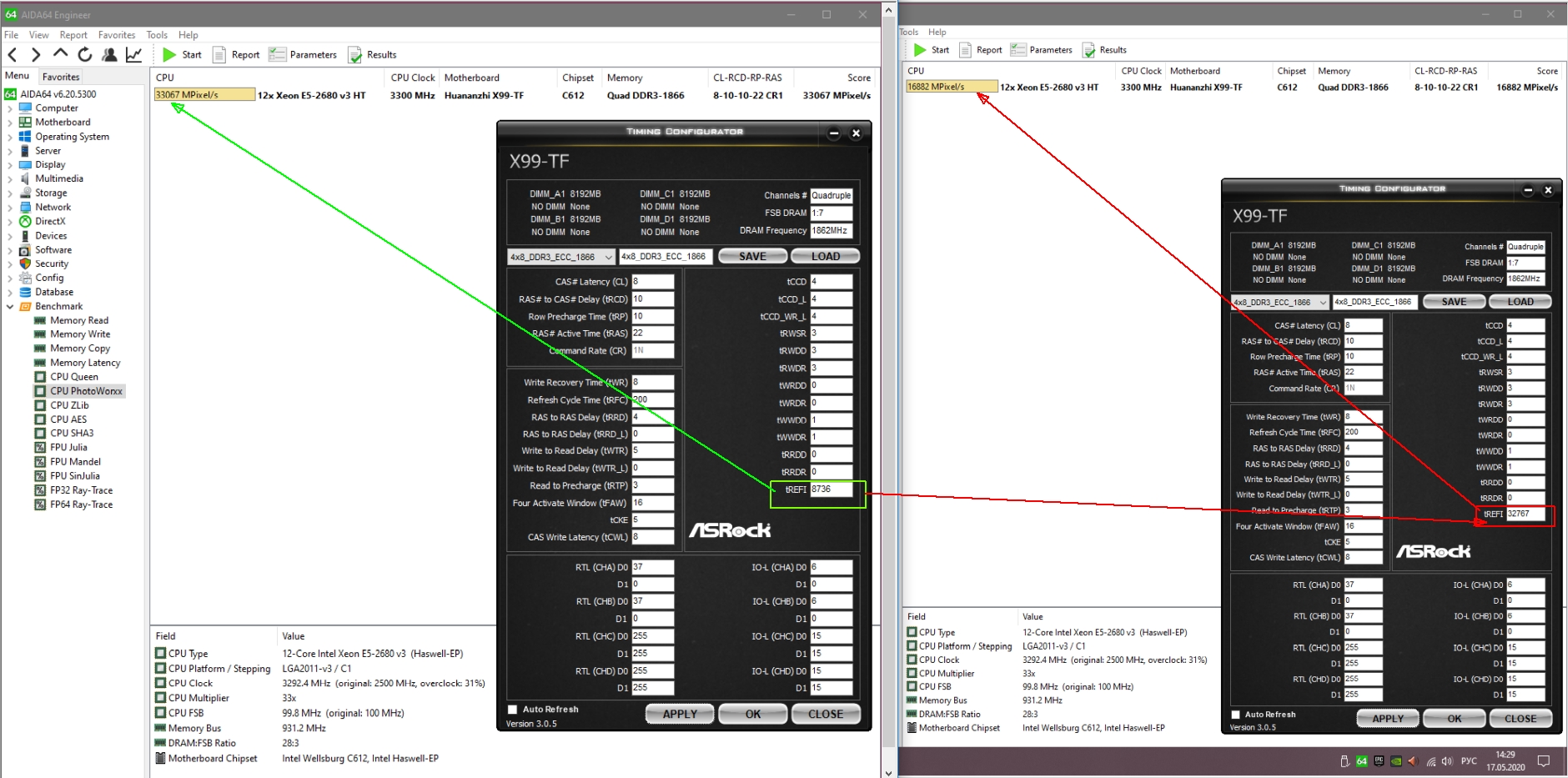
Task: Click CLOSE in the right Timing Configurator
Action: (1520, 719)
